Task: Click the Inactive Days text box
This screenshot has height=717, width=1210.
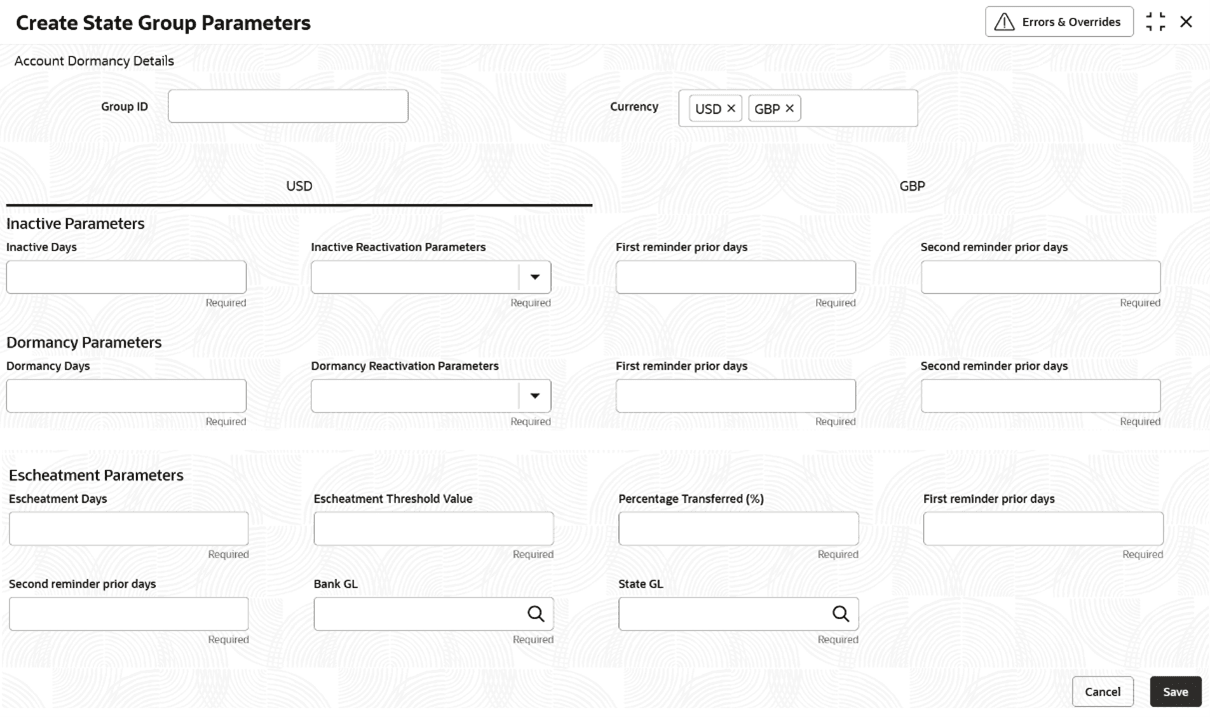Action: coord(126,277)
